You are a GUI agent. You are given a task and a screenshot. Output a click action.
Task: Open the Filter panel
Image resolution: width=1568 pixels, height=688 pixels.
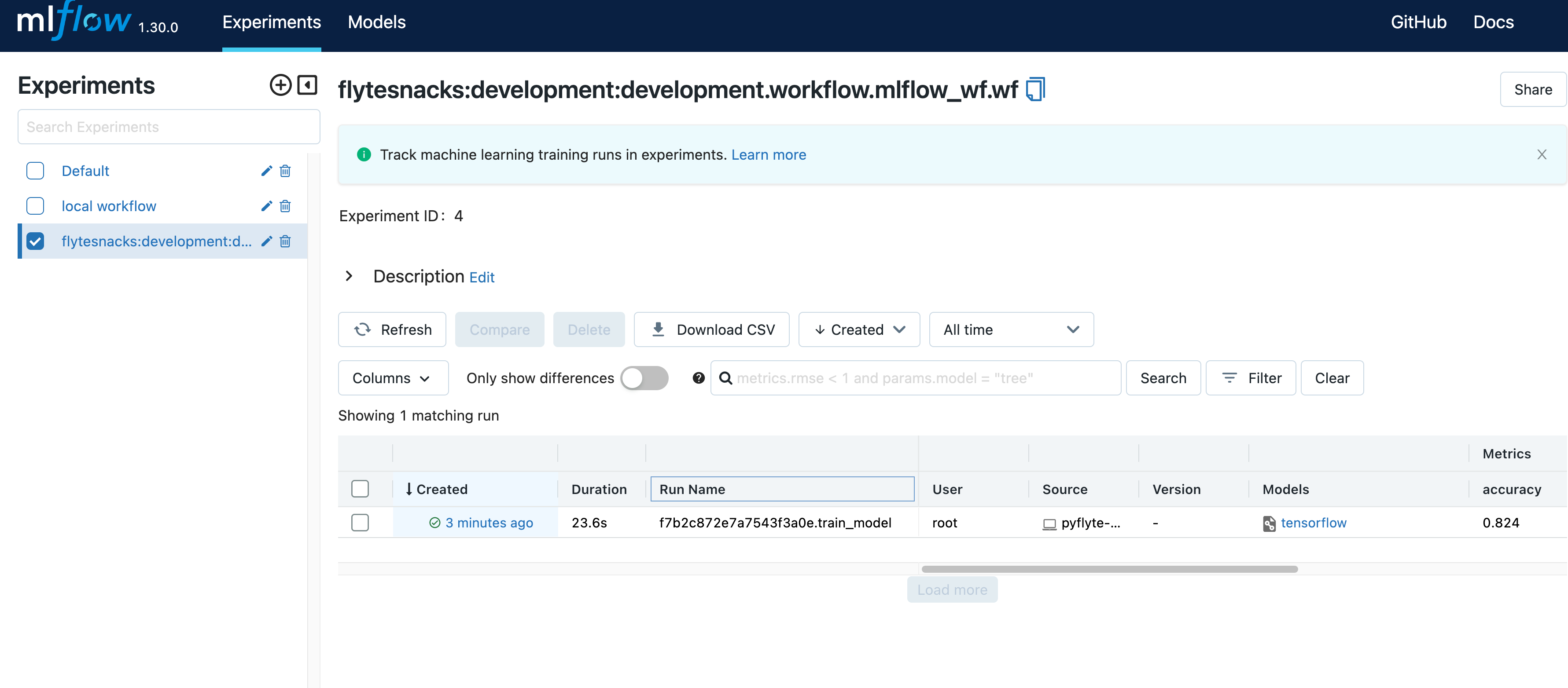1250,378
